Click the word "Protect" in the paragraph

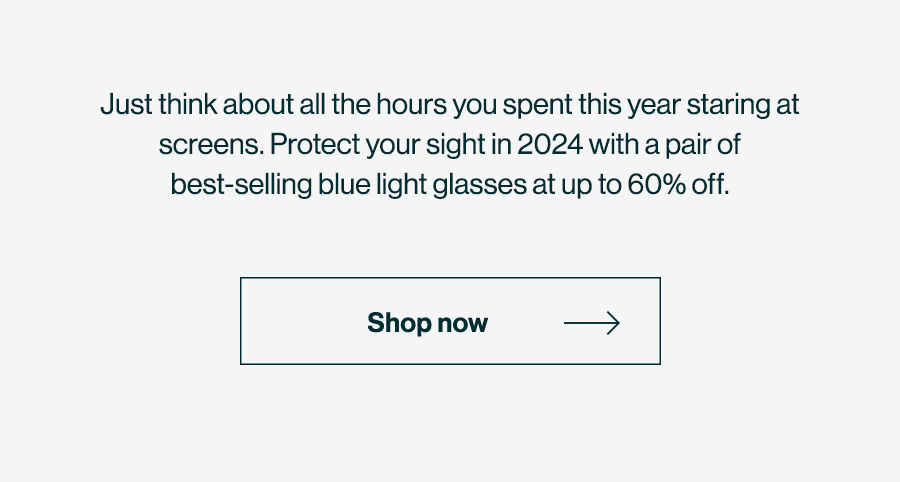(x=315, y=145)
